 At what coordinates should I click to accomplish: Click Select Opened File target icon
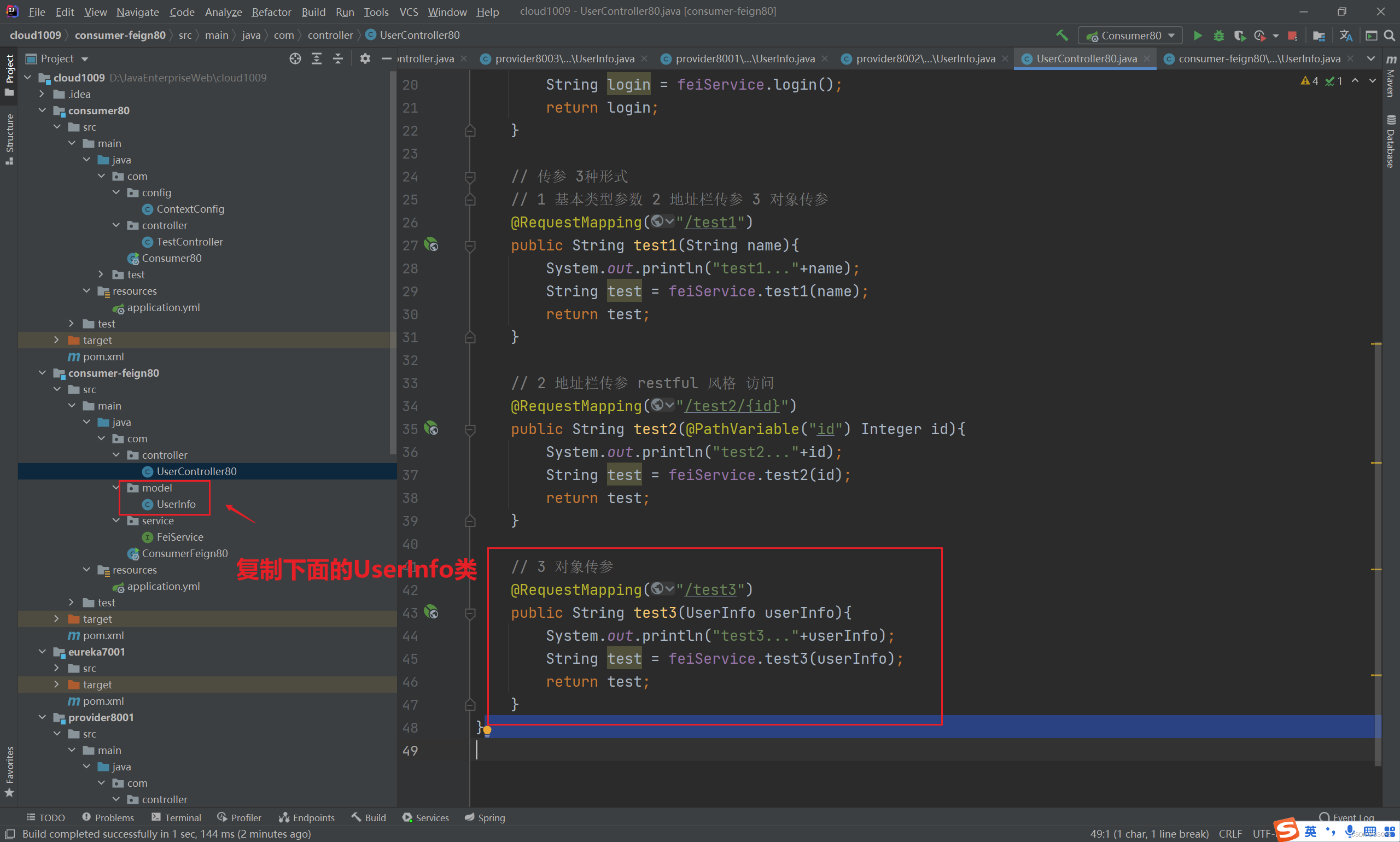point(295,59)
